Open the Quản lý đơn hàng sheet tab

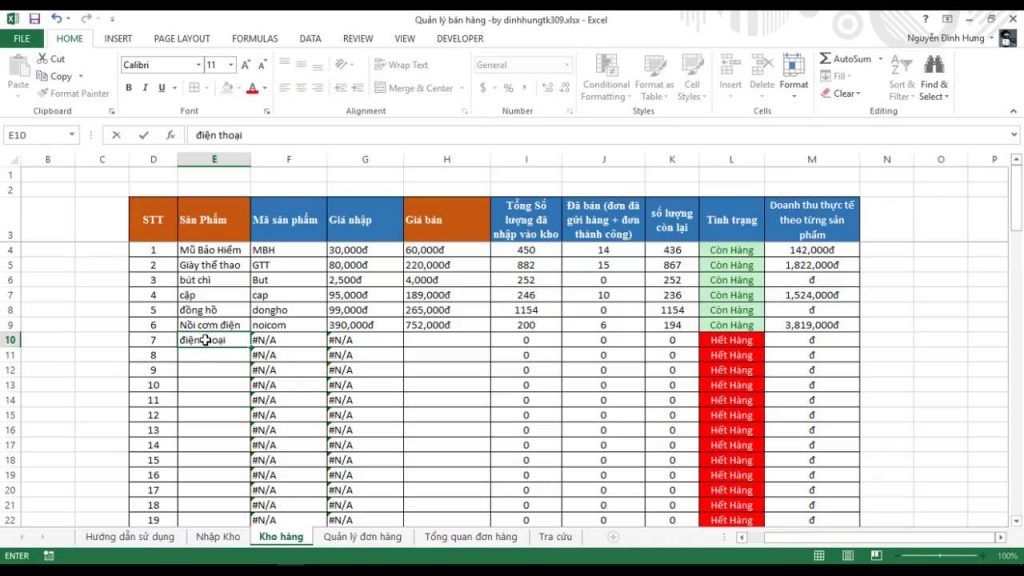[x=362, y=537]
